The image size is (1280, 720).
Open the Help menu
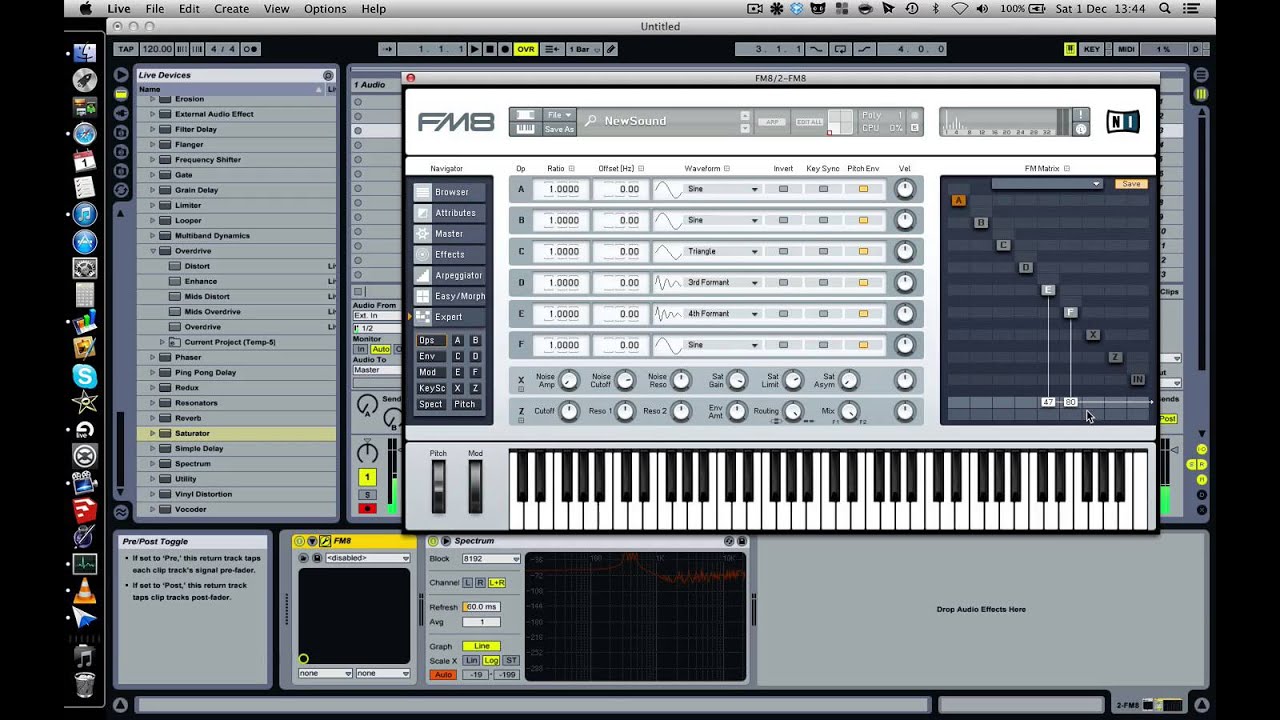(x=373, y=9)
